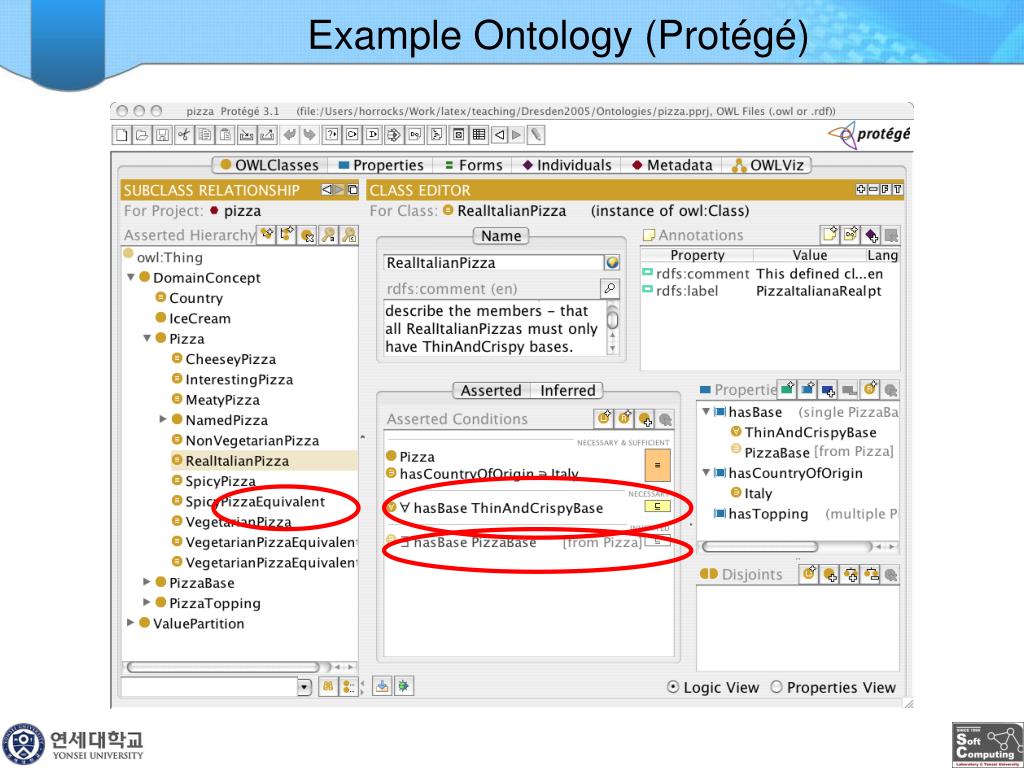Image resolution: width=1024 pixels, height=768 pixels.
Task: Open the search combo box dropdown arrow
Action: click(x=304, y=687)
